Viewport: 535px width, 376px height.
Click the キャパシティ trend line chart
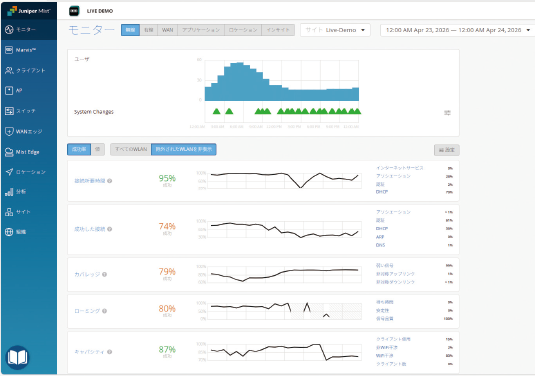[x=285, y=352]
